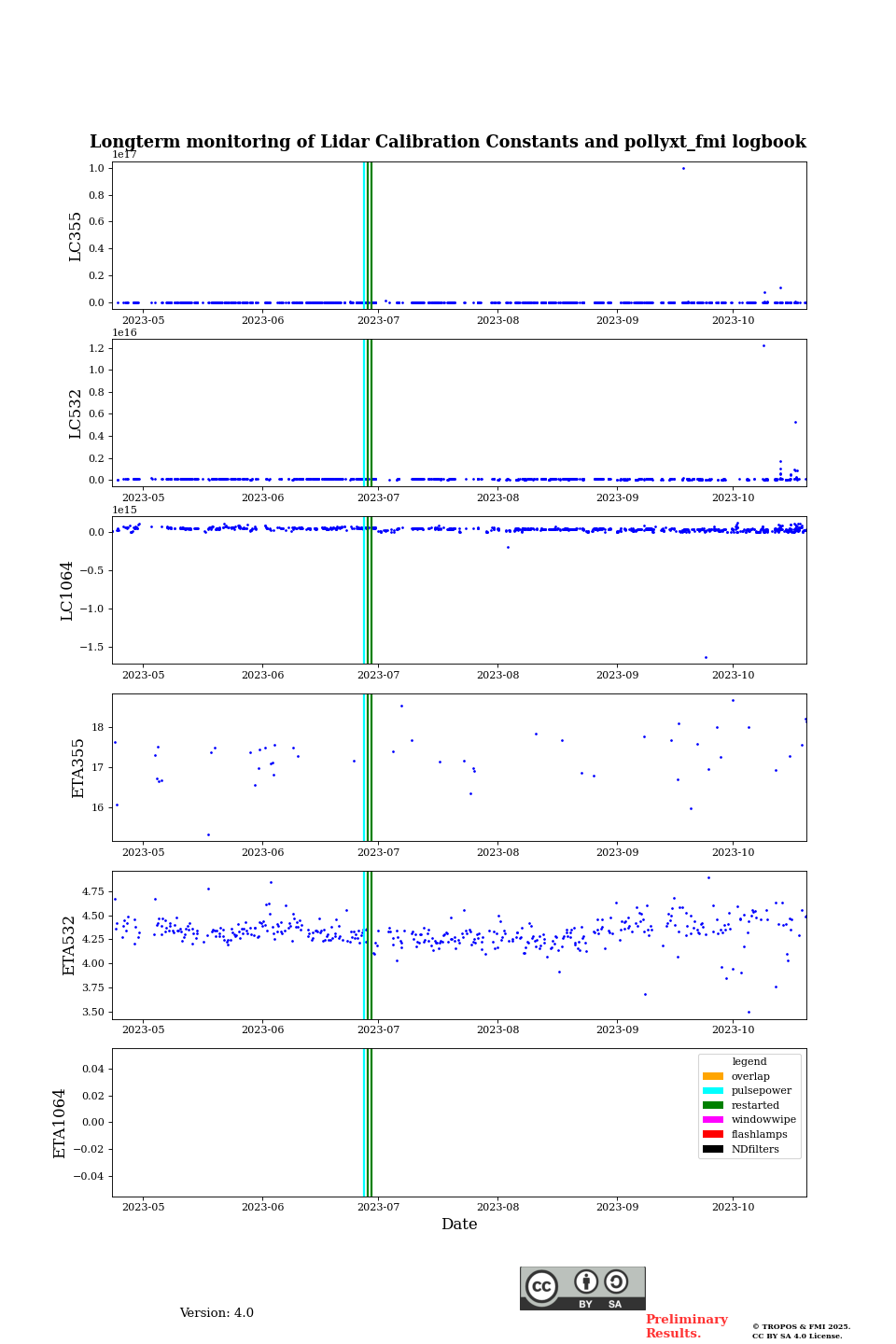Screen dimensions: 896x1344
Task: Click the orange overlap legend swatch
Action: click(713, 1076)
